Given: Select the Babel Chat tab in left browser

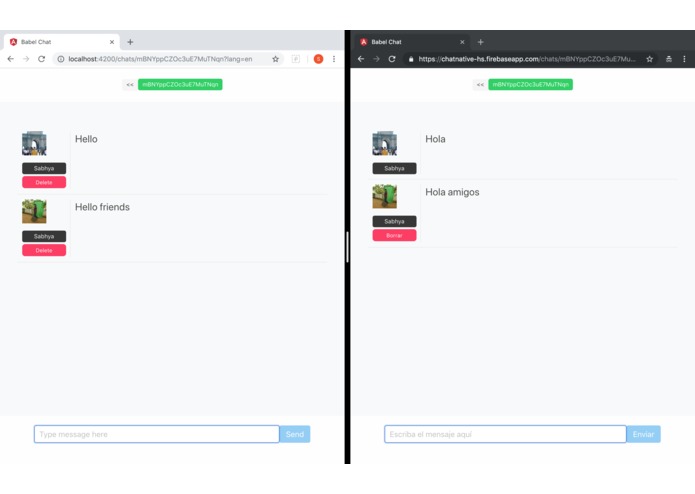Looking at the screenshot, I should coord(62,42).
